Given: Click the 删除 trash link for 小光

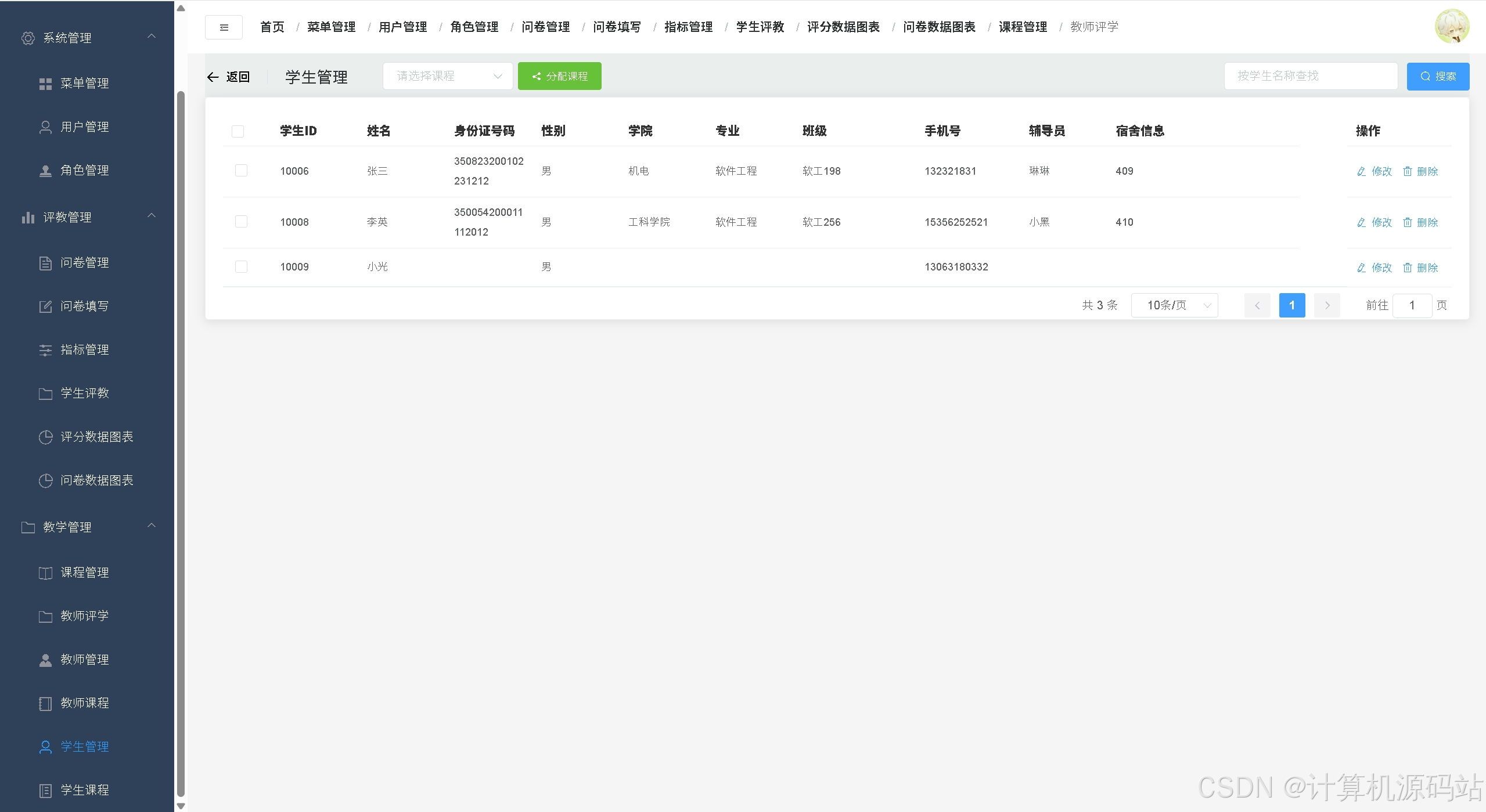Looking at the screenshot, I should pos(1420,268).
